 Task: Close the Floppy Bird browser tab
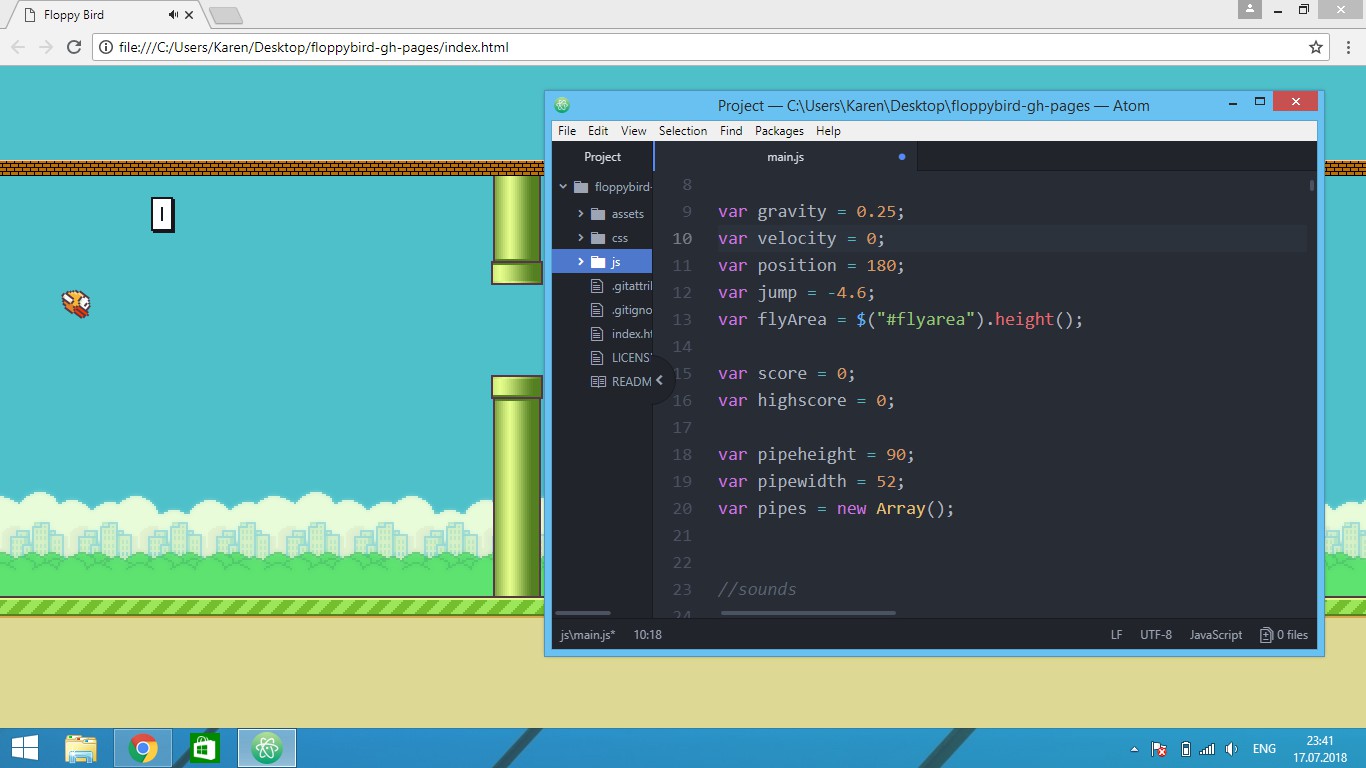pyautogui.click(x=190, y=15)
